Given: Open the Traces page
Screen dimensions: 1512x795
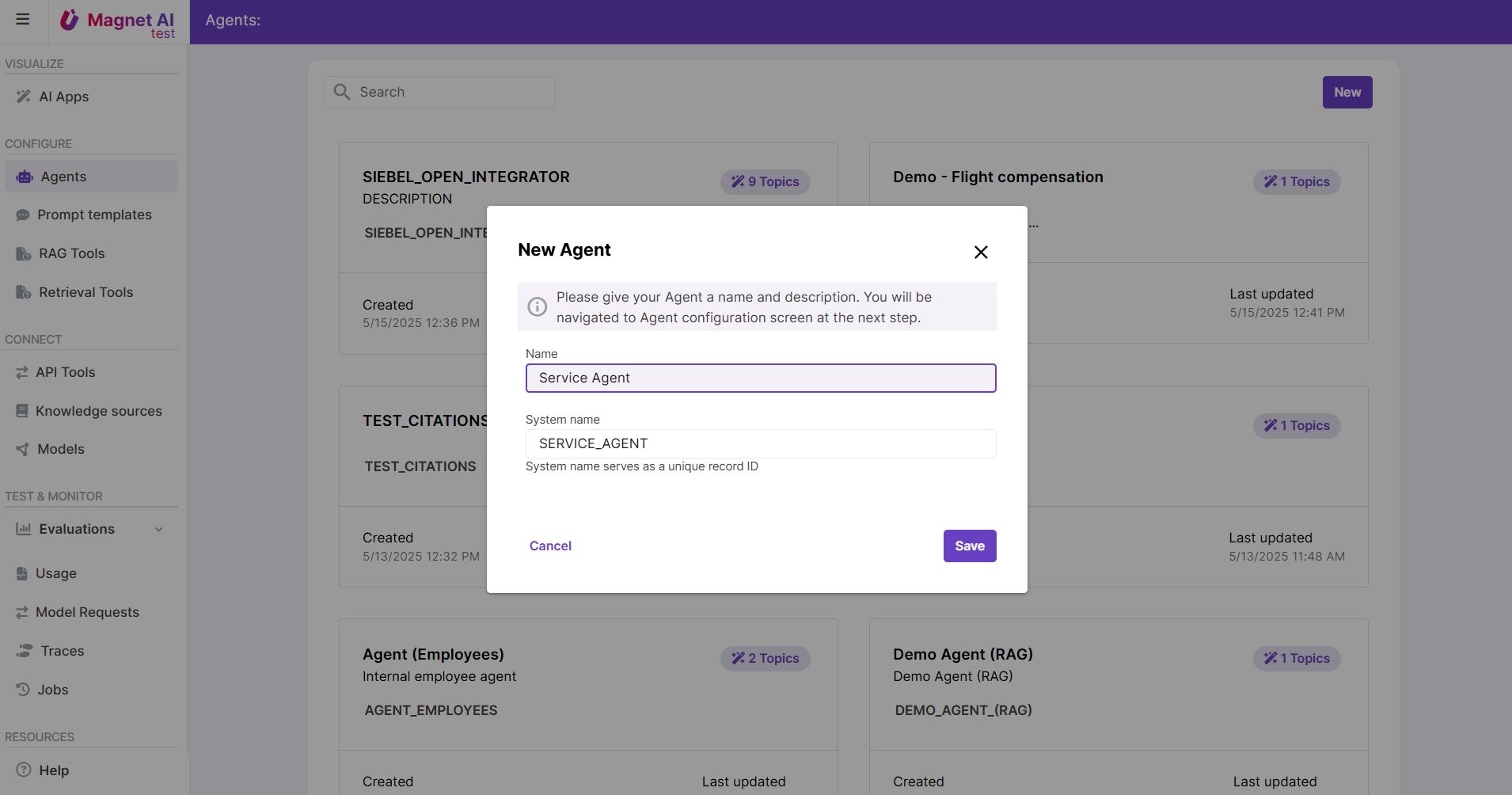Looking at the screenshot, I should click(x=62, y=651).
